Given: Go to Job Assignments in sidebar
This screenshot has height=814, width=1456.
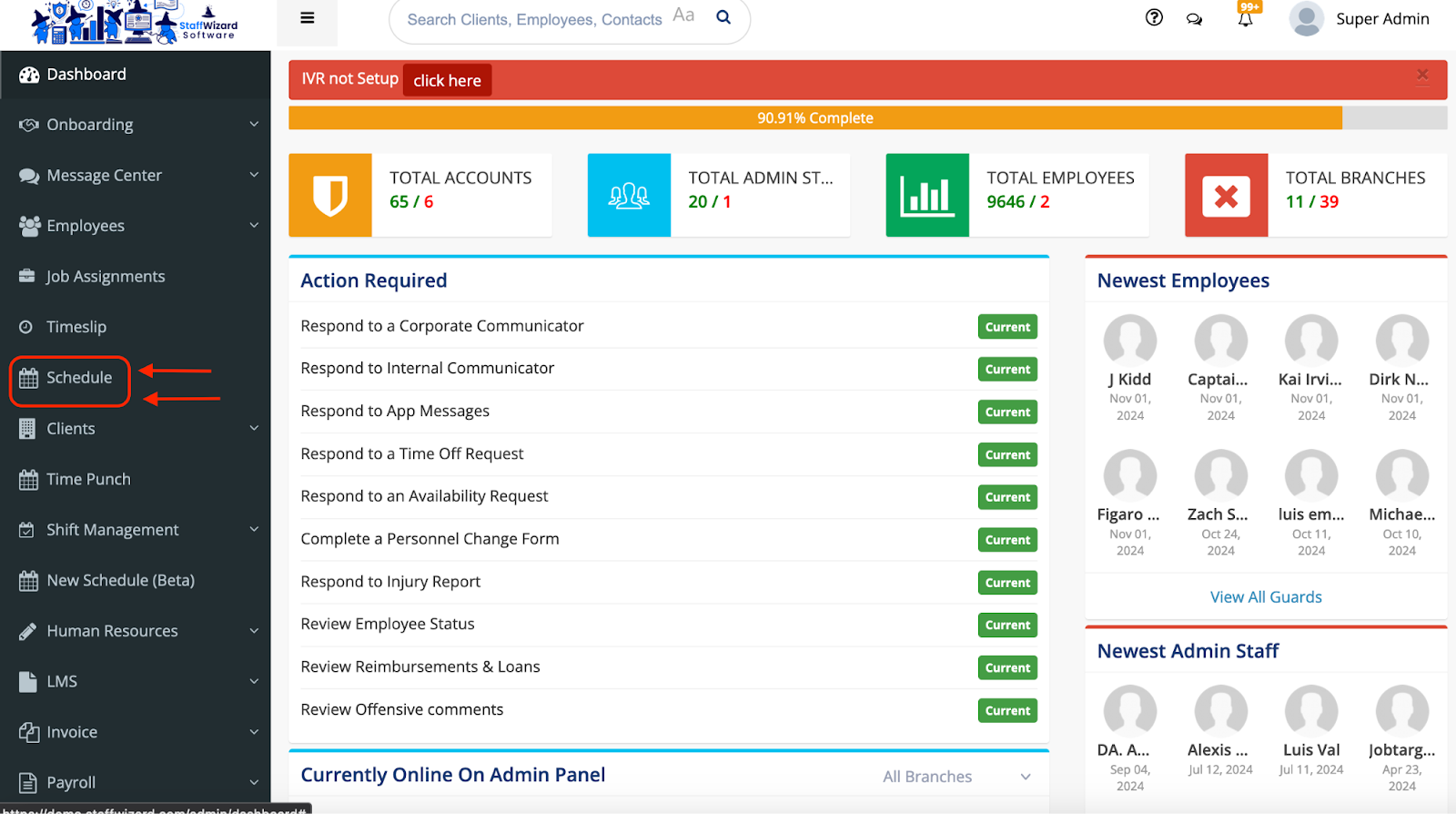Looking at the screenshot, I should click(106, 277).
